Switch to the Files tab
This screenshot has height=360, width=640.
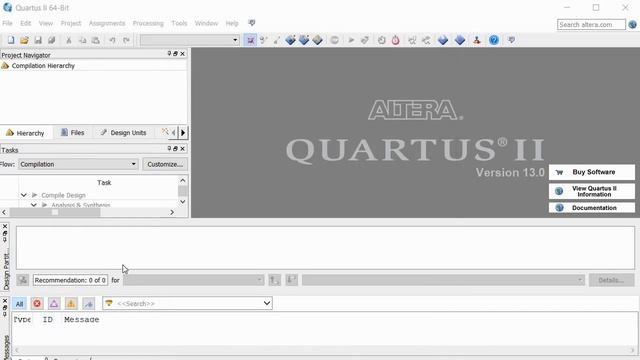pos(73,133)
